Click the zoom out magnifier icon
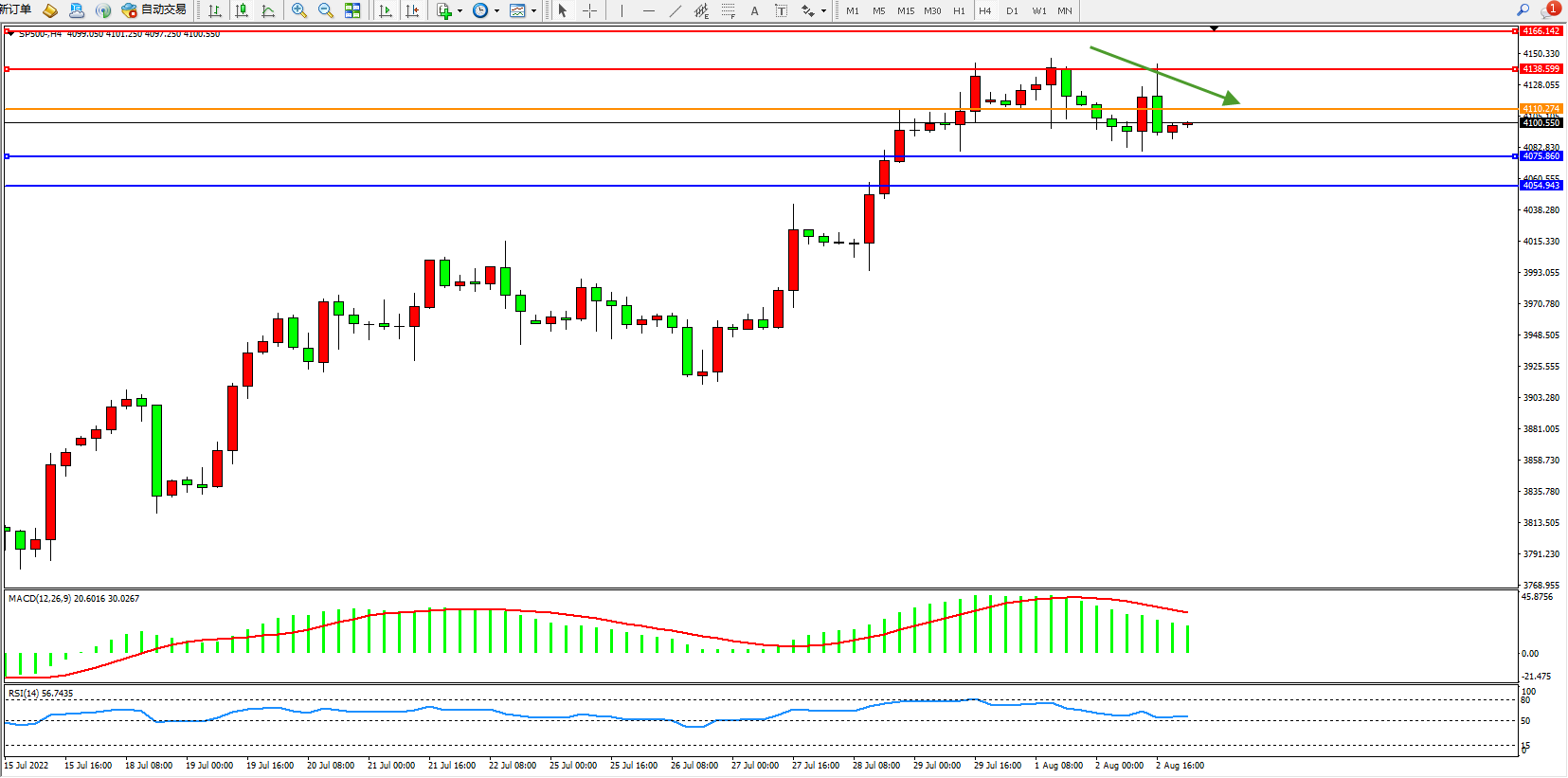Screen dimensions: 1568x778 coord(326,10)
